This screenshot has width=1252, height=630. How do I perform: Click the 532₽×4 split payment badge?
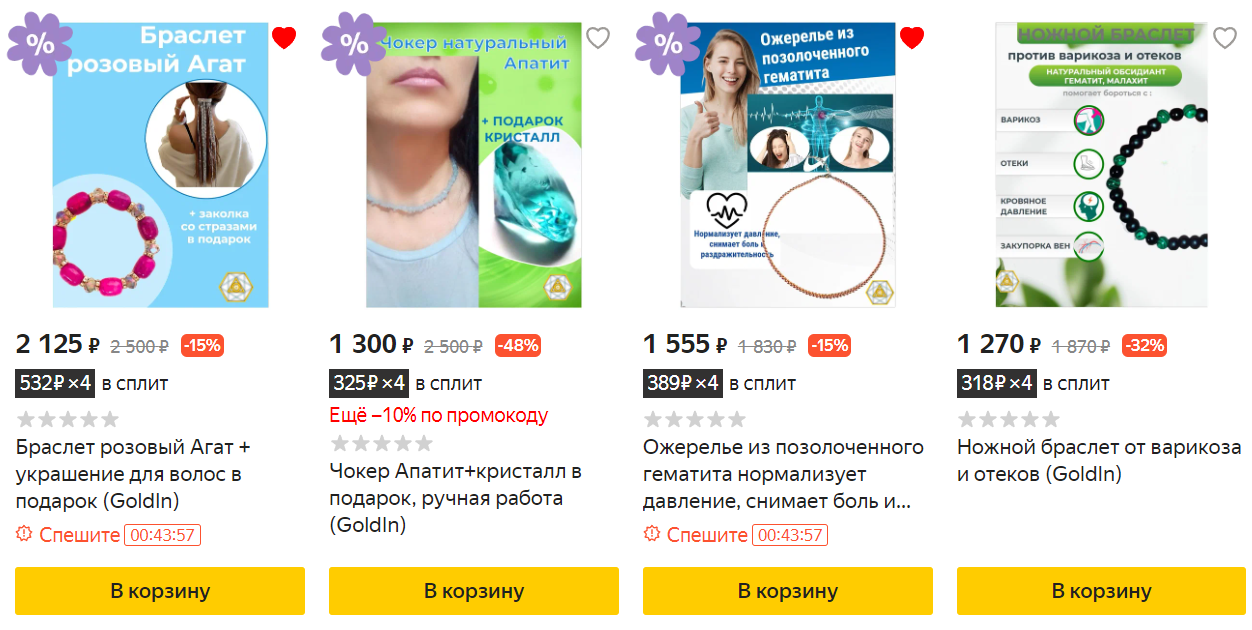pos(56,383)
